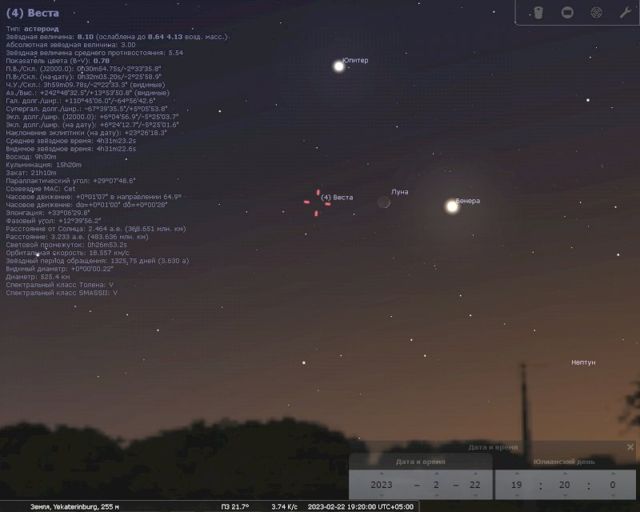Toggle the image sensor frame icon
The width and height of the screenshot is (640, 512).
click(x=567, y=12)
